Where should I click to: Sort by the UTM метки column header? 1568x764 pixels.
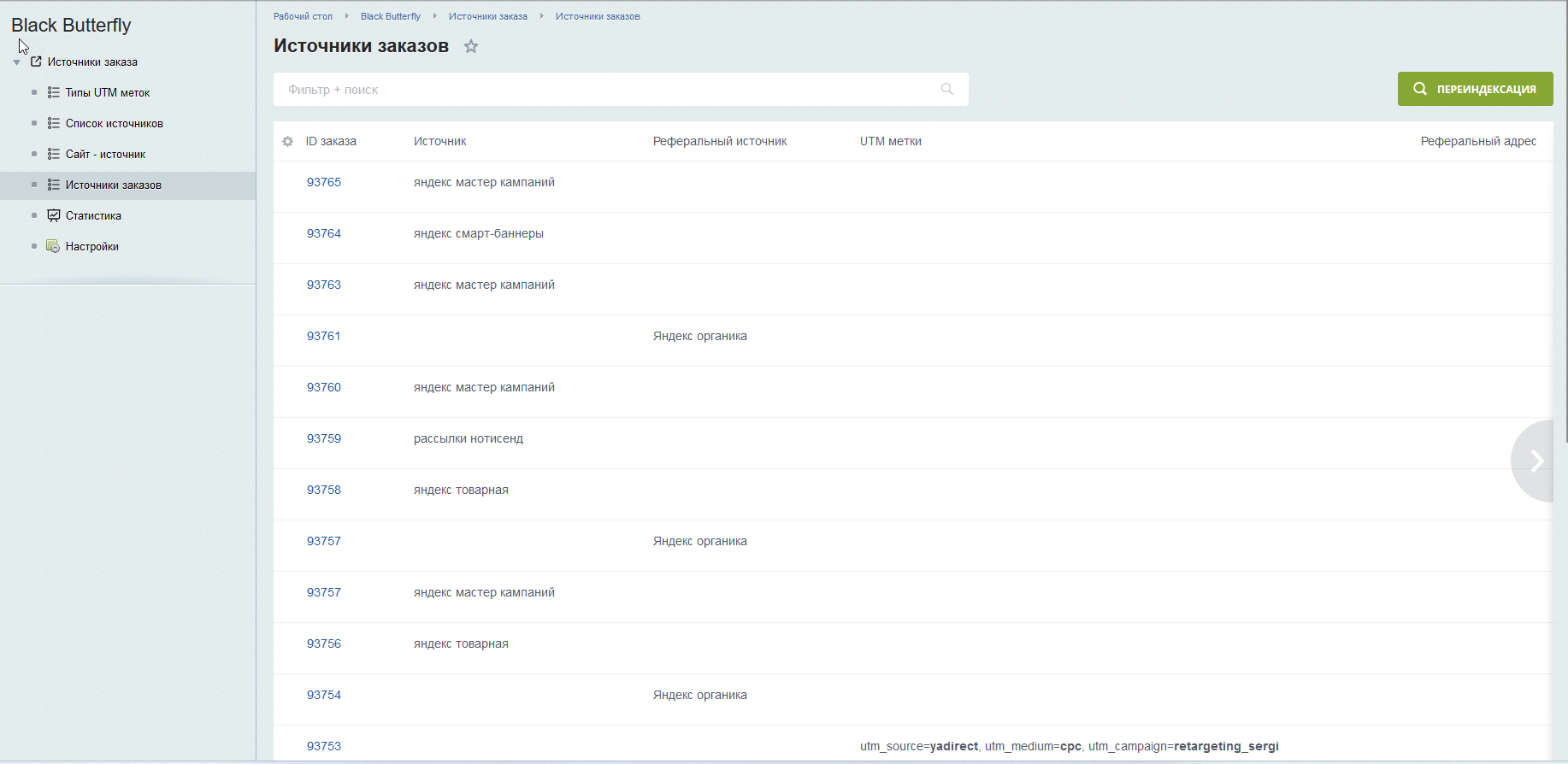[890, 141]
